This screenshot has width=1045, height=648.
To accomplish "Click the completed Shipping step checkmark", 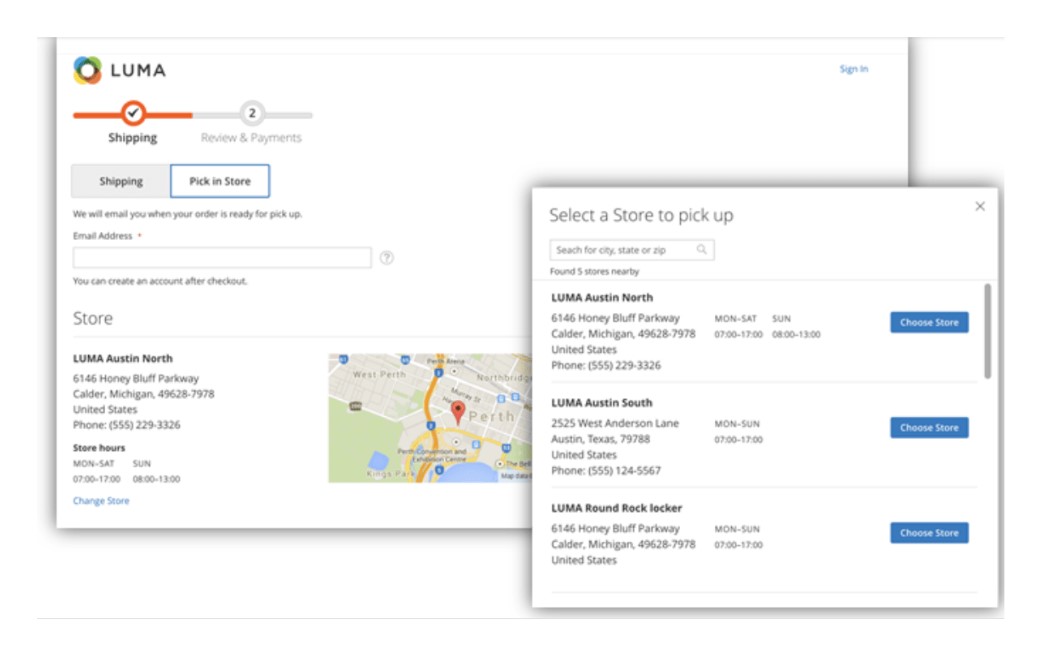I will (x=133, y=113).
